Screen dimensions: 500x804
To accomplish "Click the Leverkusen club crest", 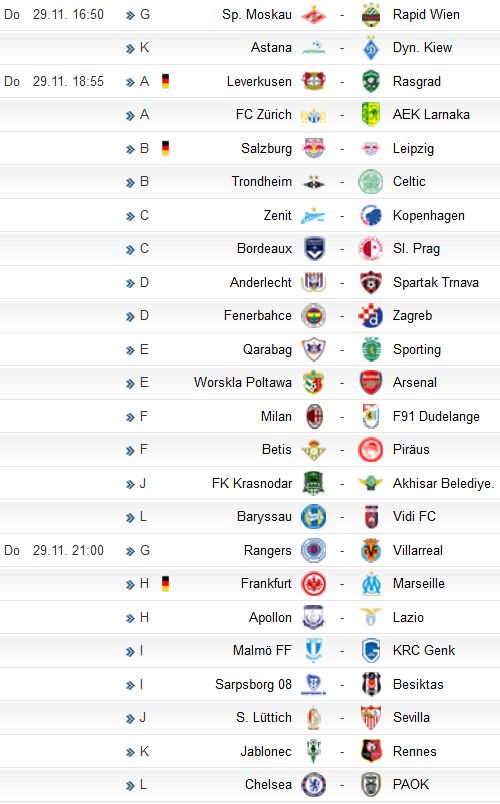I will point(313,82).
